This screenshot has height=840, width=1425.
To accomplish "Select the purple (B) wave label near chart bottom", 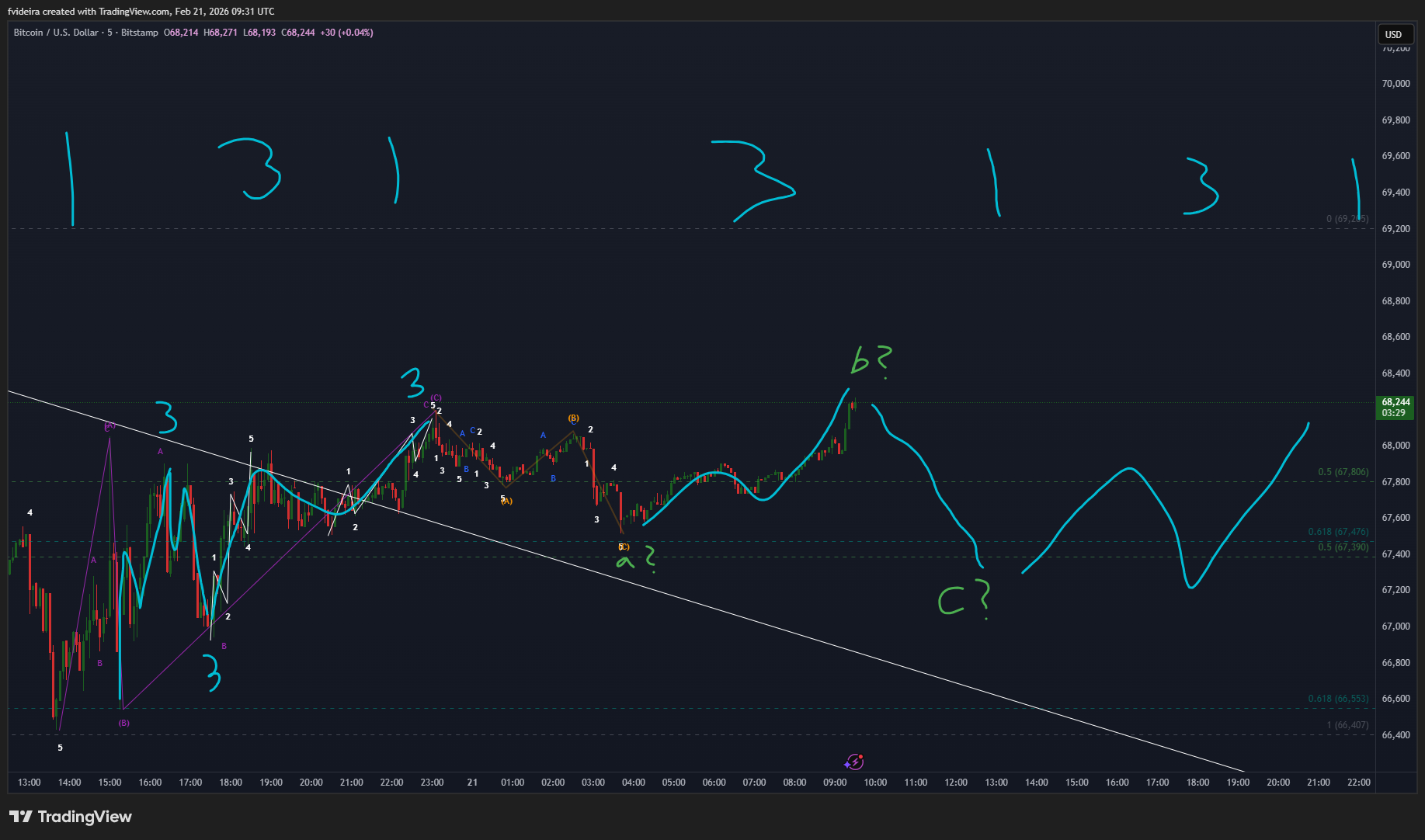I will click(123, 723).
